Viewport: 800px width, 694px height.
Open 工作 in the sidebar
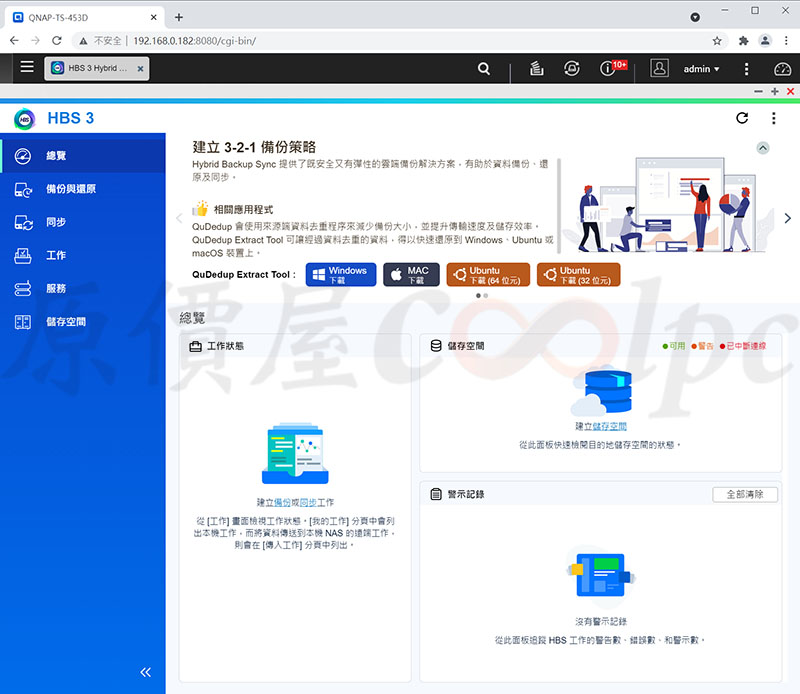(x=83, y=255)
